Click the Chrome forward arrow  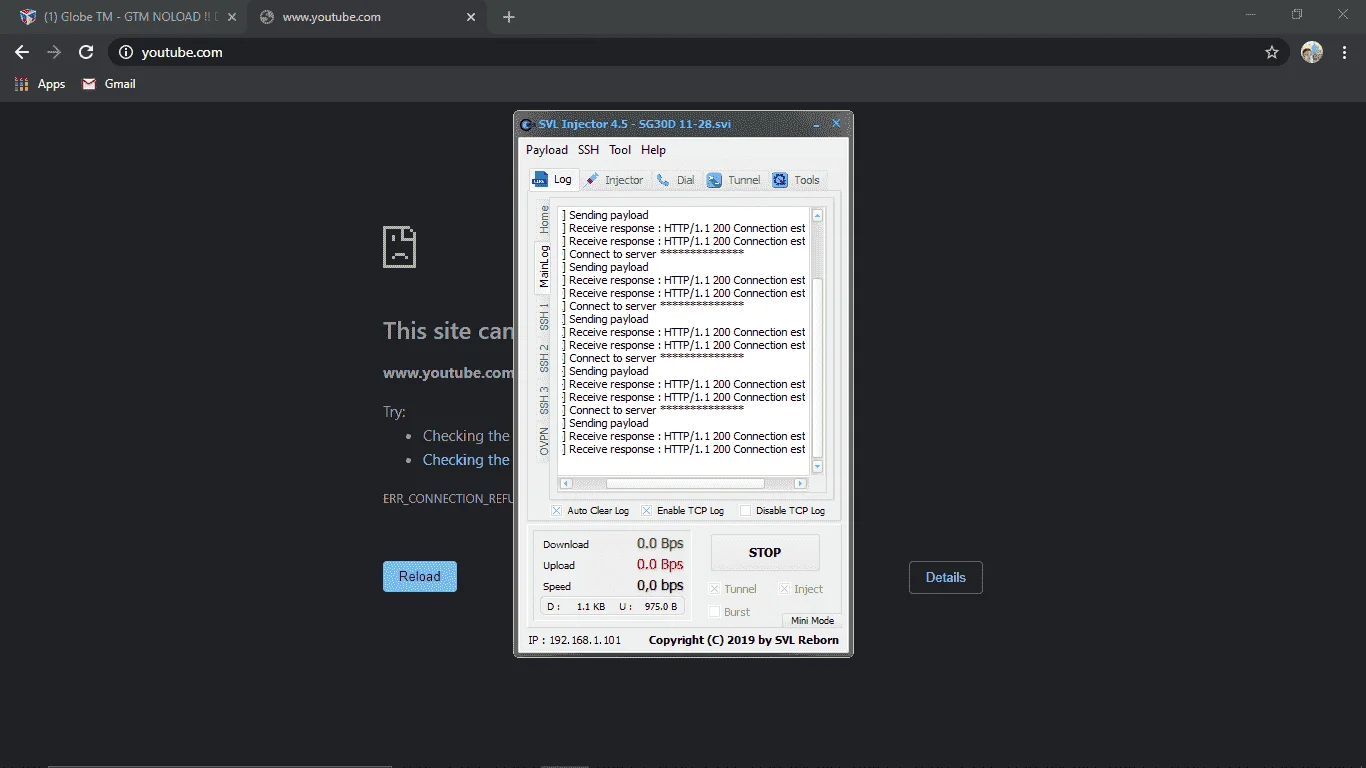(x=54, y=52)
